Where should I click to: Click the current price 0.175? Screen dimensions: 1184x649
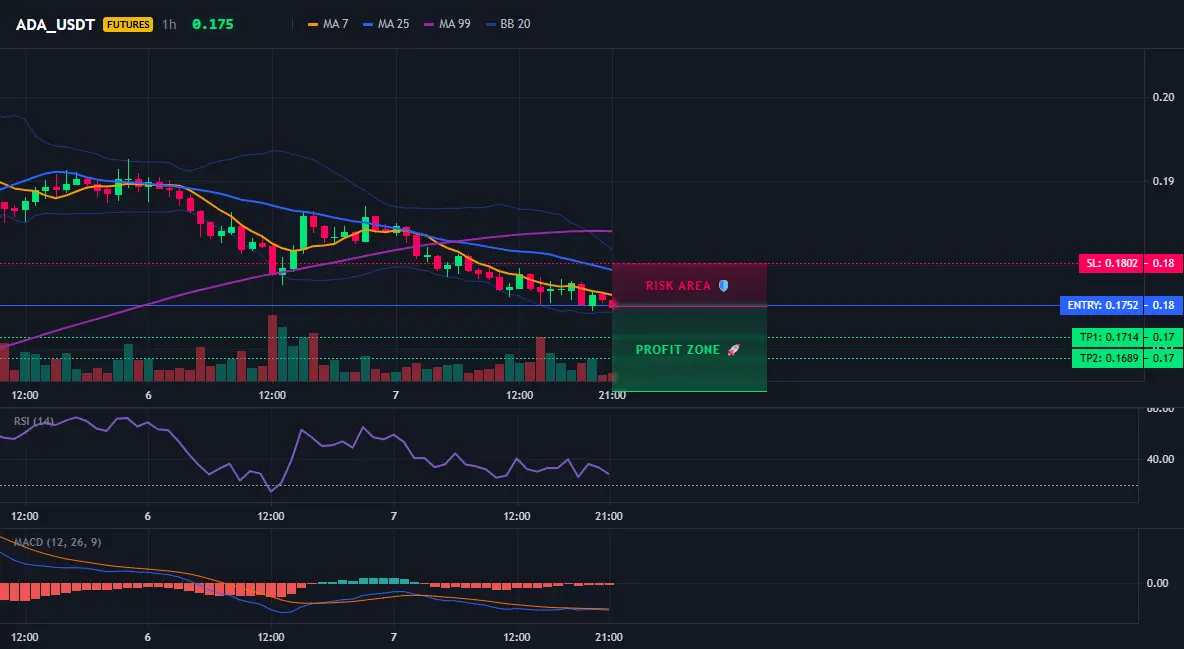pyautogui.click(x=213, y=24)
